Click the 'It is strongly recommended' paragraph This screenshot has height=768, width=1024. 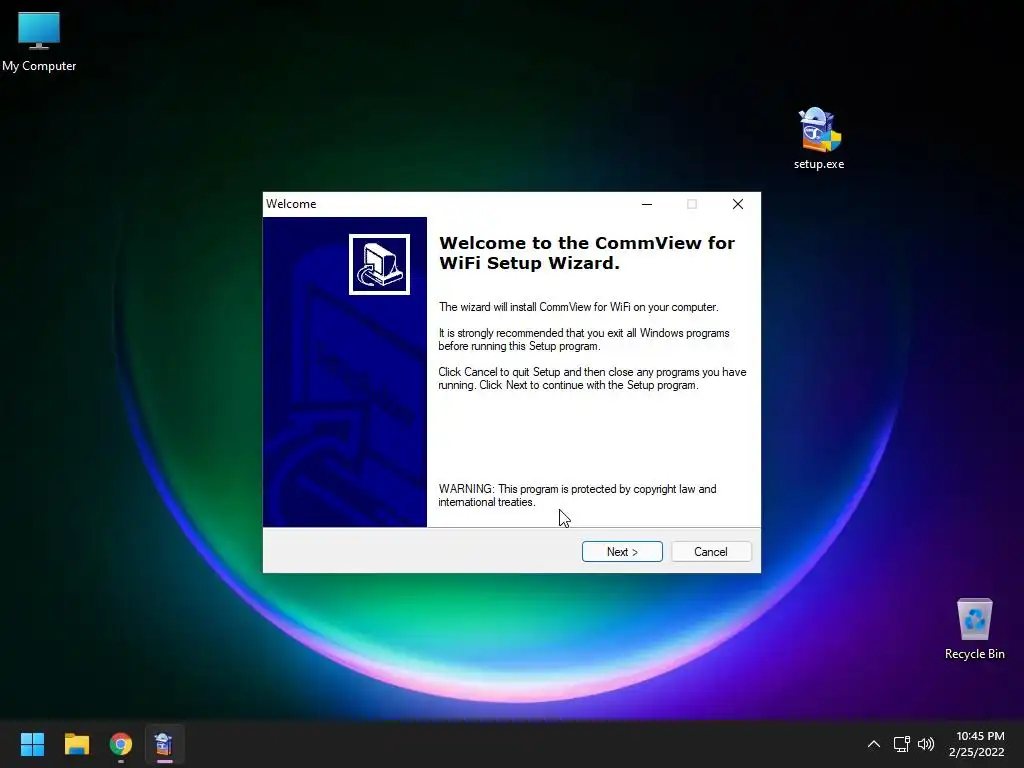(584, 340)
